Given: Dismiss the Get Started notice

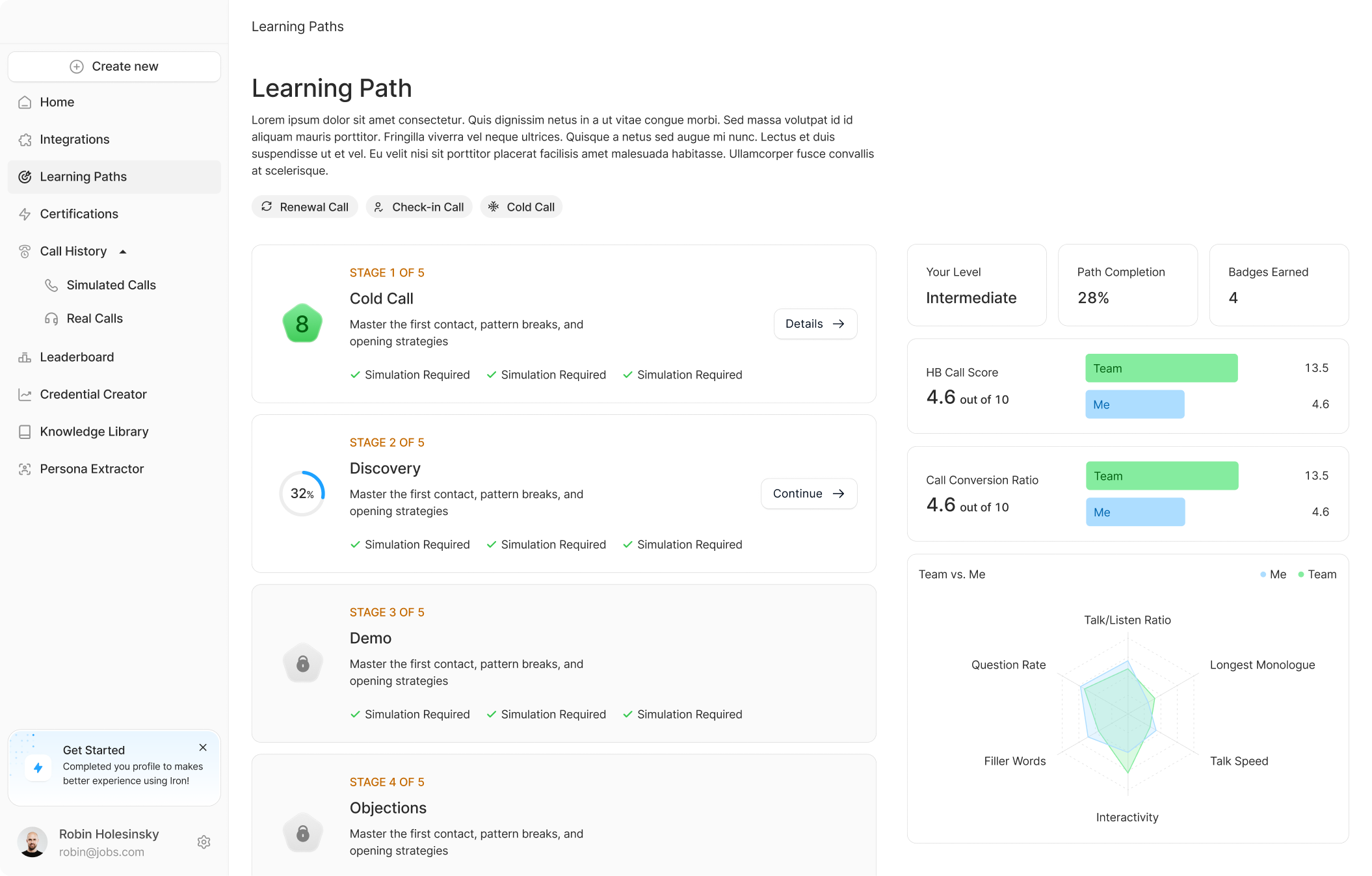Looking at the screenshot, I should [x=203, y=748].
